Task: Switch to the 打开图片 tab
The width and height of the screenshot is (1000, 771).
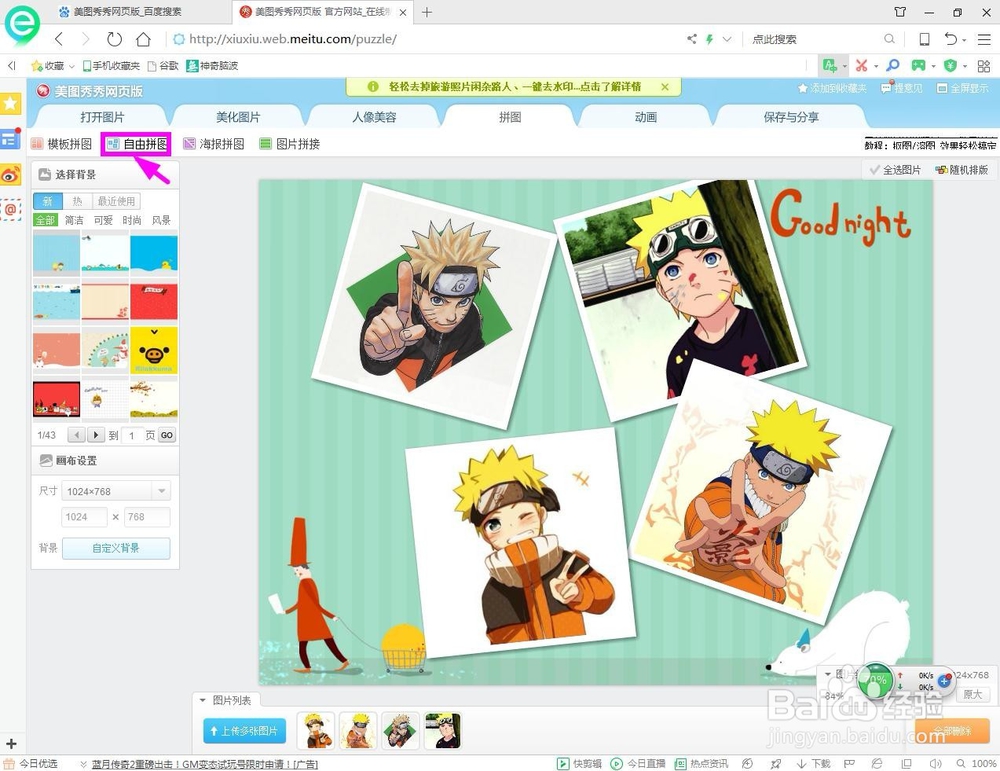Action: pyautogui.click(x=102, y=117)
